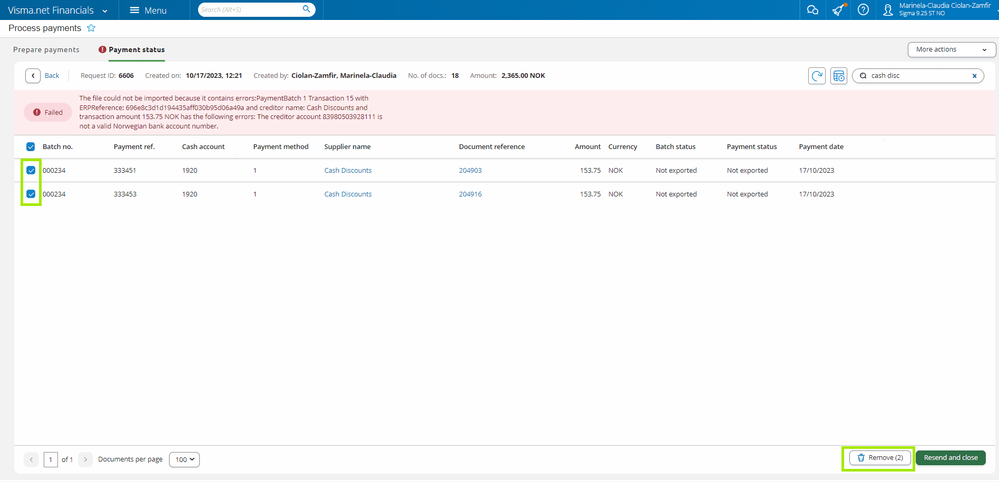This screenshot has width=999, height=482.
Task: Go to next page arrow
Action: click(85, 459)
